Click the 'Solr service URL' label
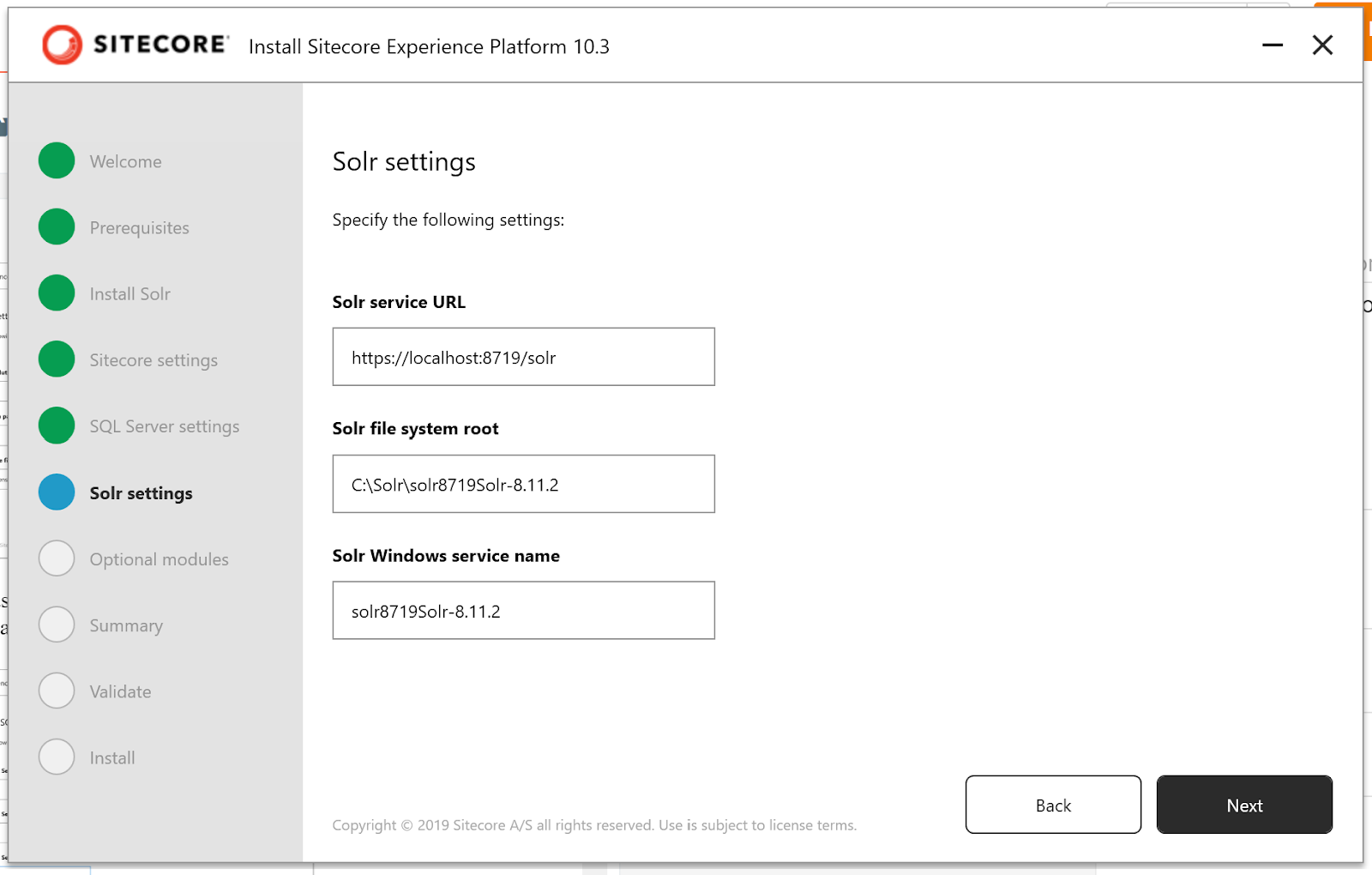Screen dimensions: 1372x875 pos(399,302)
